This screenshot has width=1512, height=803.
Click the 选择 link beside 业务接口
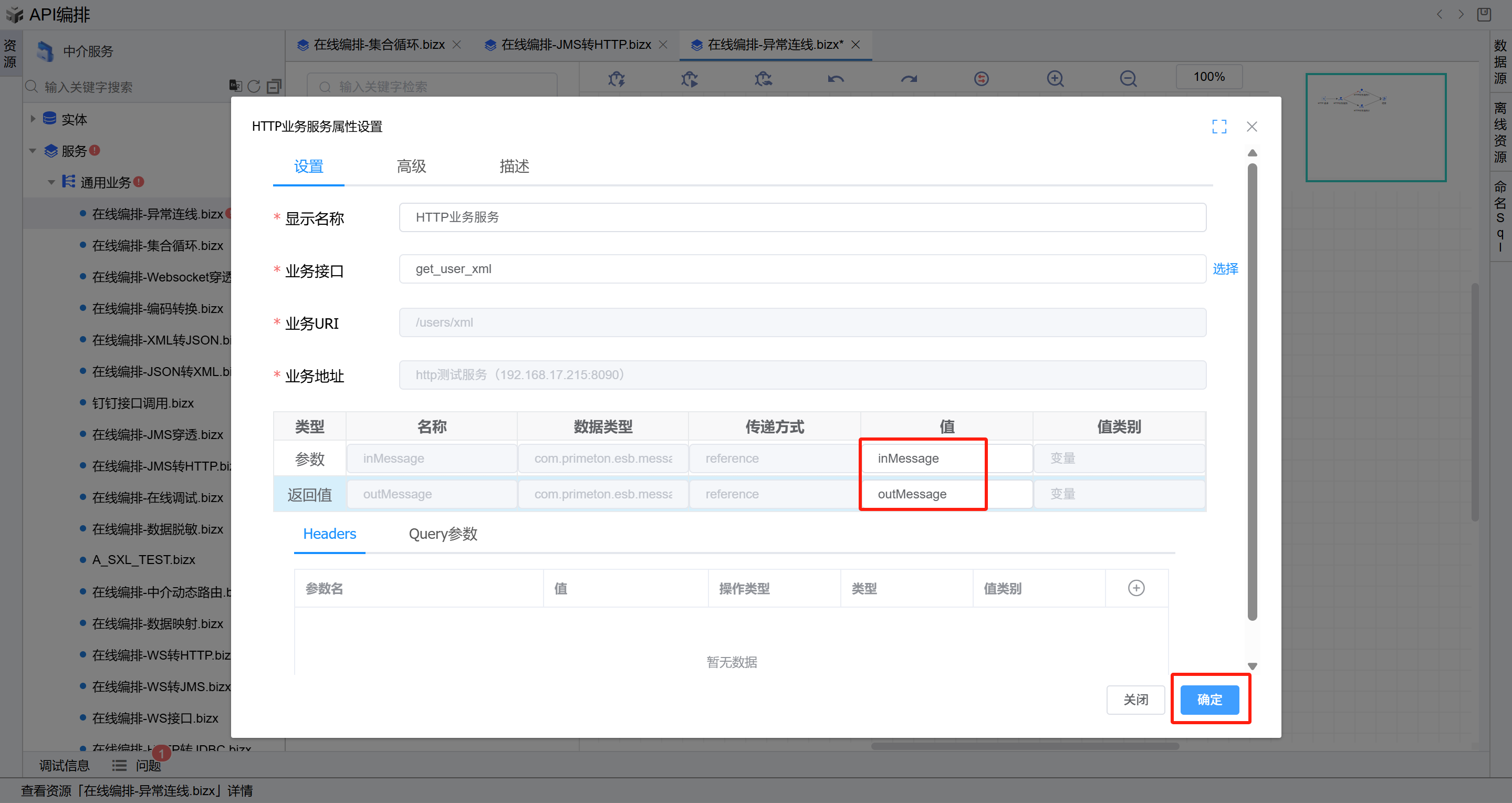pos(1225,269)
